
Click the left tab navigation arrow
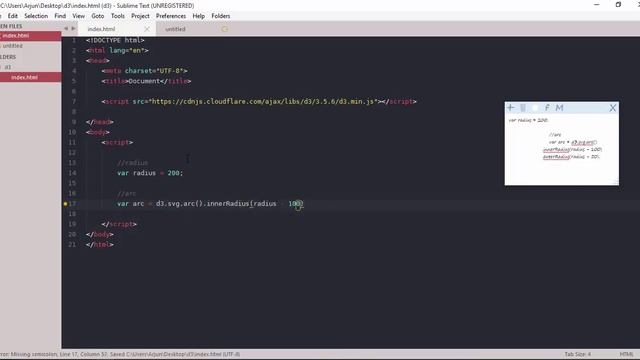tap(66, 29)
